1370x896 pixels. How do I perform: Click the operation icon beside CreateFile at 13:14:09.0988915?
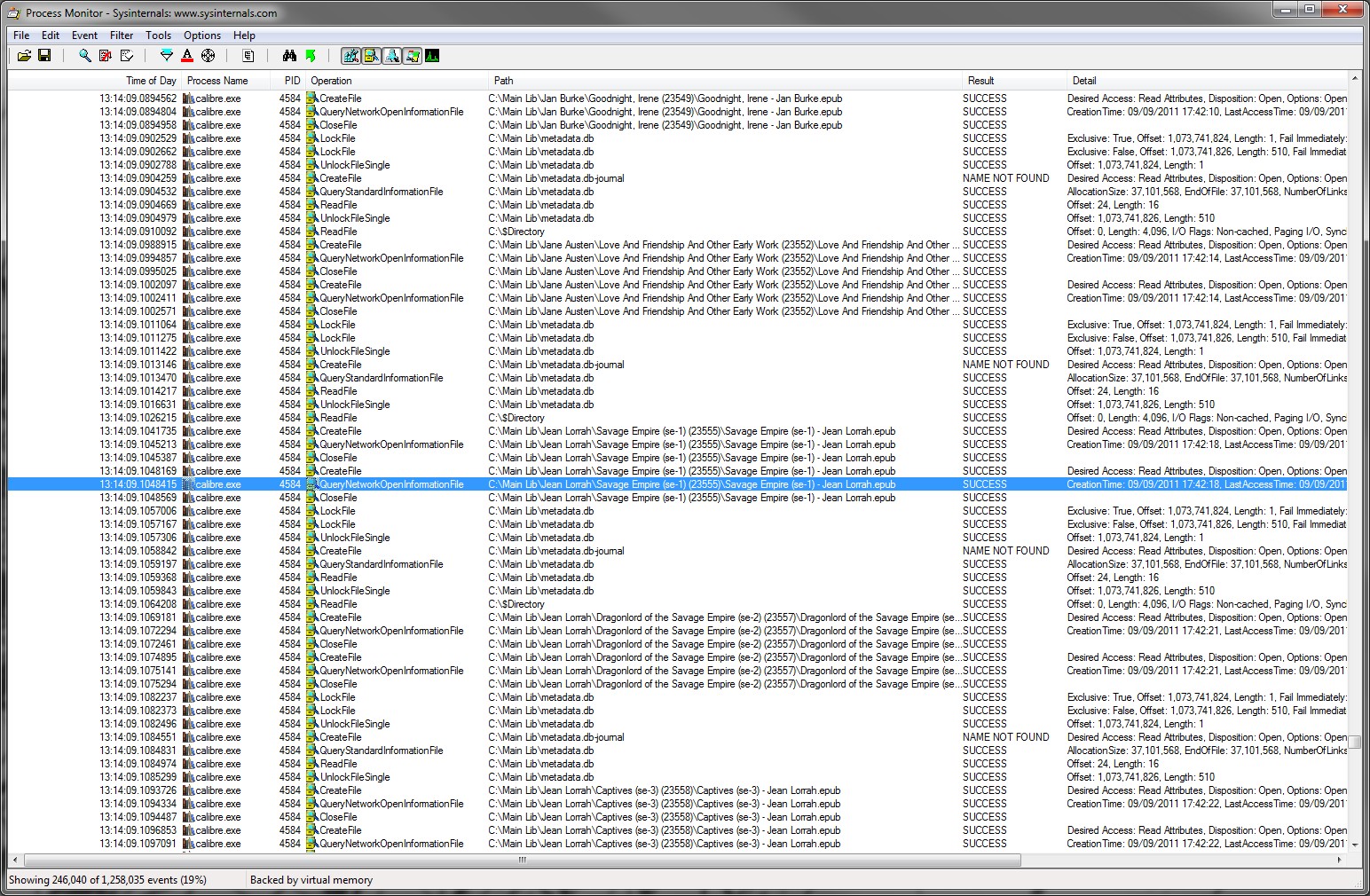[312, 245]
